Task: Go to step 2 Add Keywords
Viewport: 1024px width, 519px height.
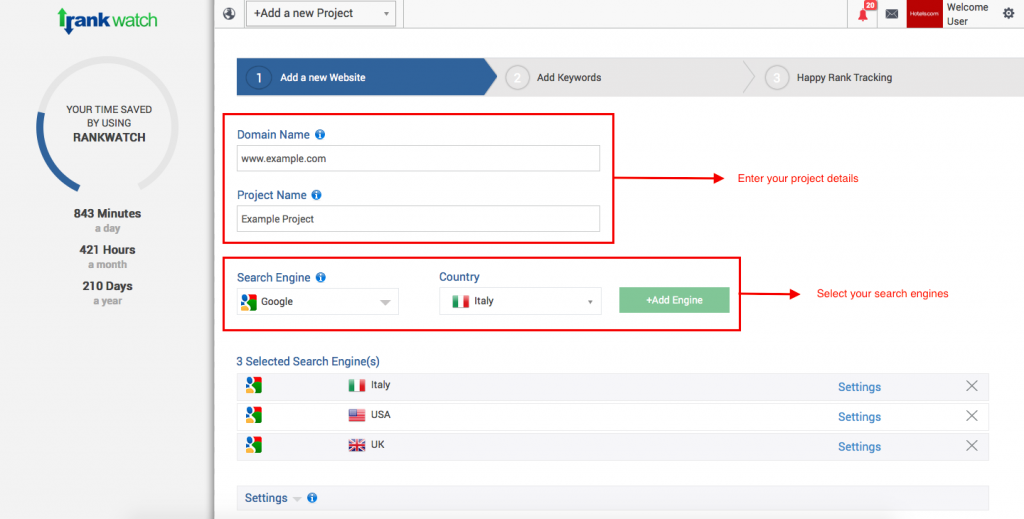Action: tap(620, 77)
